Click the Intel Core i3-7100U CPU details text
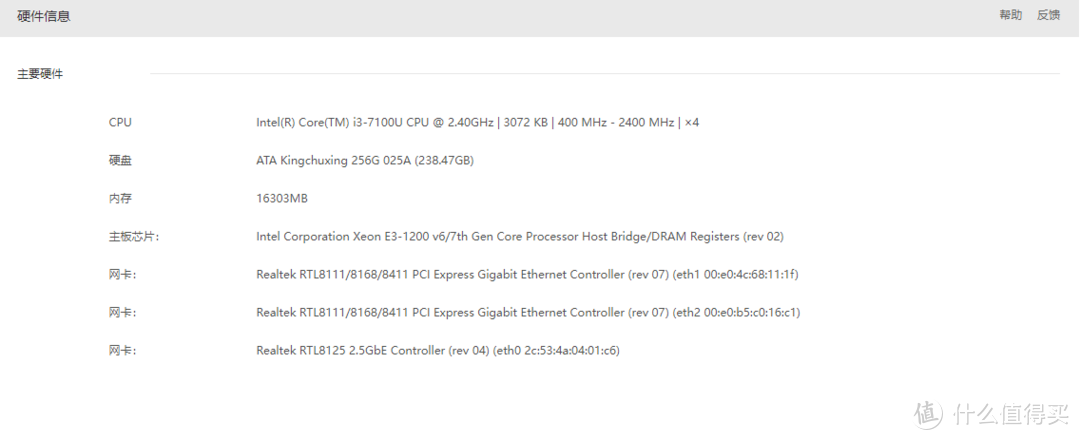The image size is (1080, 440). 478,123
